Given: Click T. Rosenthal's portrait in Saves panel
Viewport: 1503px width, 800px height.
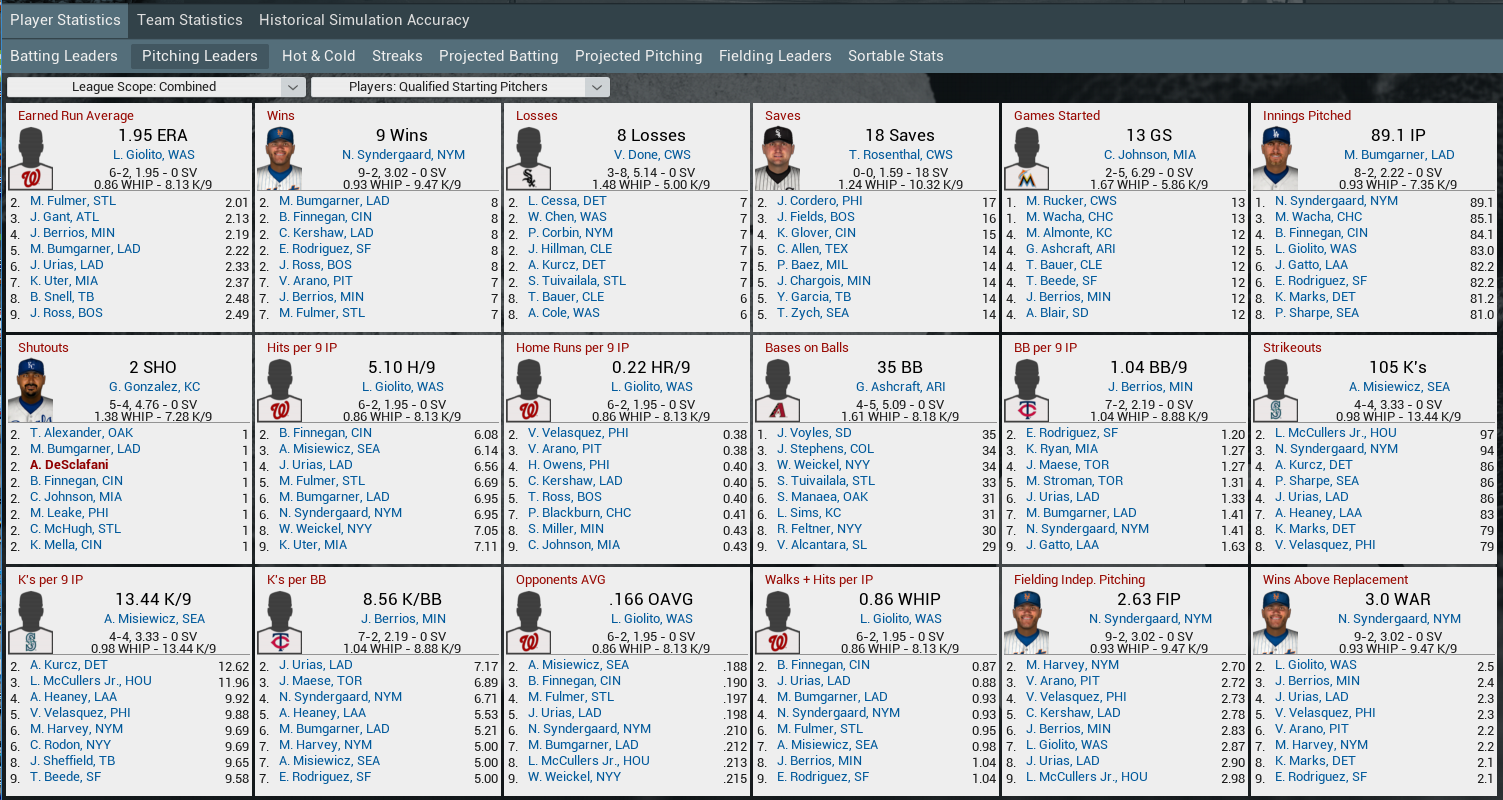Looking at the screenshot, I should 778,158.
